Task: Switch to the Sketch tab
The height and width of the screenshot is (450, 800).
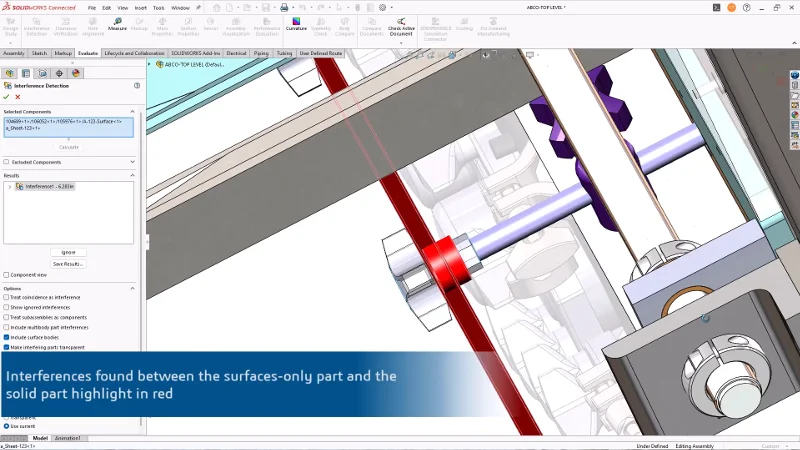Action: pos(39,53)
